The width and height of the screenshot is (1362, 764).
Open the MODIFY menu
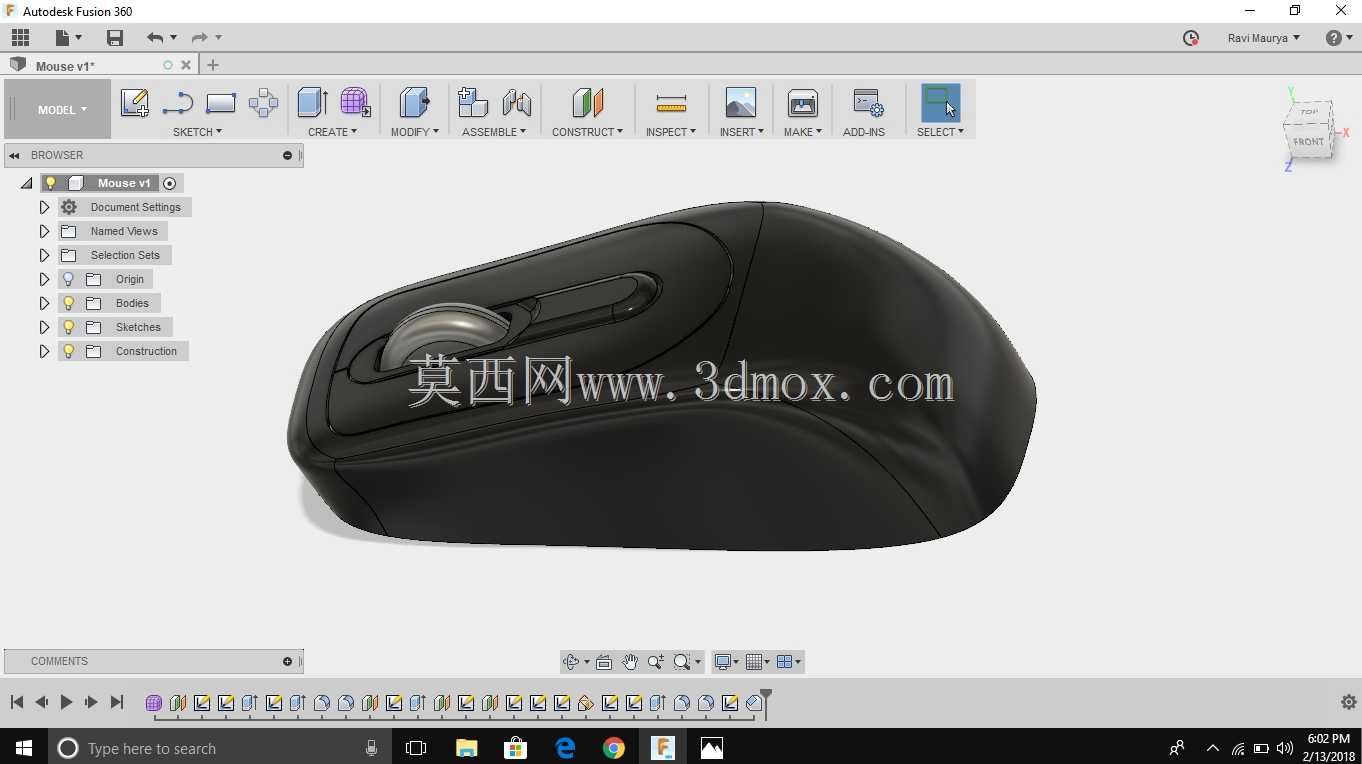tap(414, 132)
